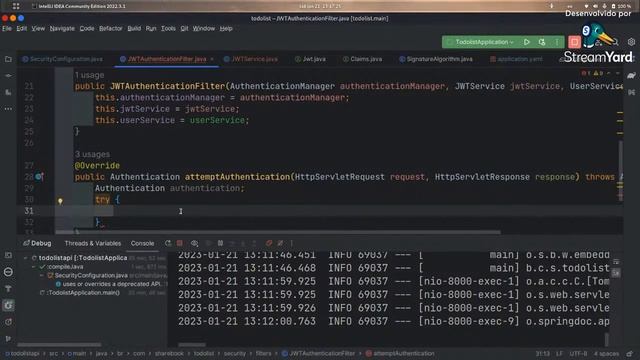The height and width of the screenshot is (360, 640).
Task: Open the Refactor menu
Action: click(x=111, y=29)
